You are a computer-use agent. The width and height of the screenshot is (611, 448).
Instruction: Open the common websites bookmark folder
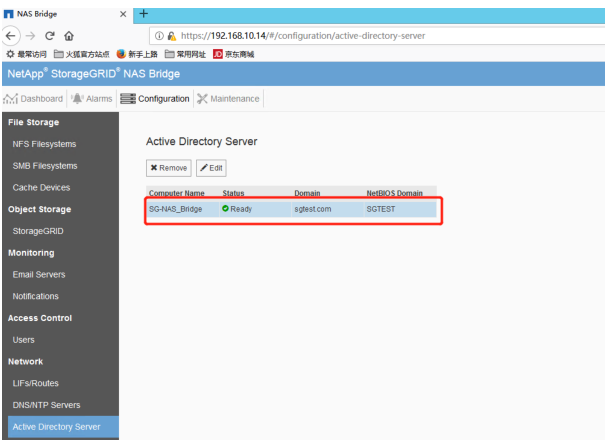click(x=185, y=54)
